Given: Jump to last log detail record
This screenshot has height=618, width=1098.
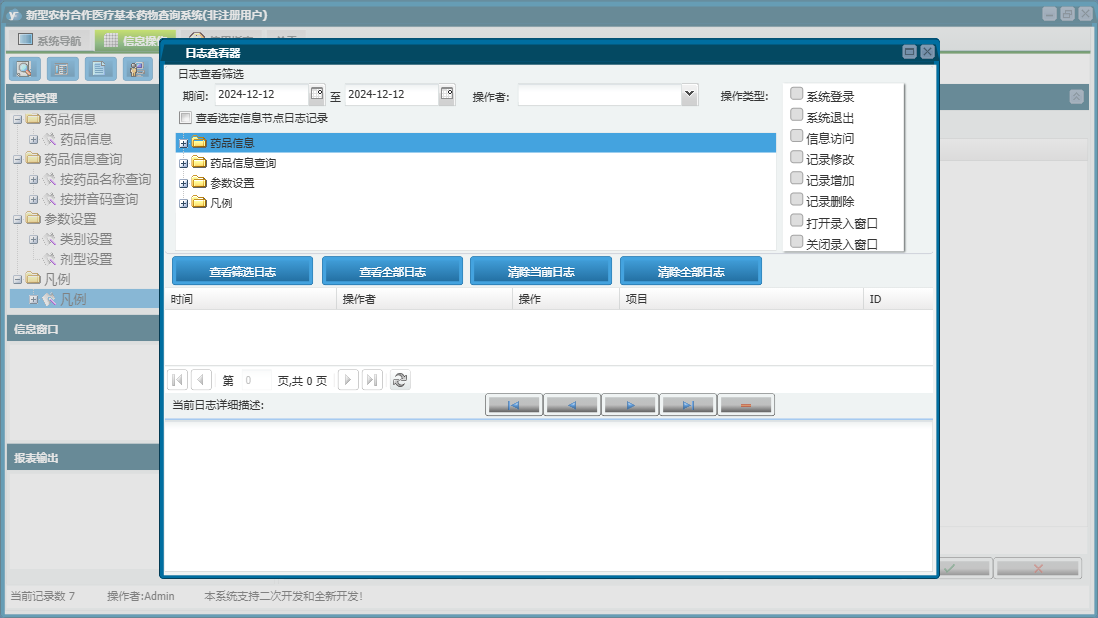Looking at the screenshot, I should pyautogui.click(x=688, y=405).
